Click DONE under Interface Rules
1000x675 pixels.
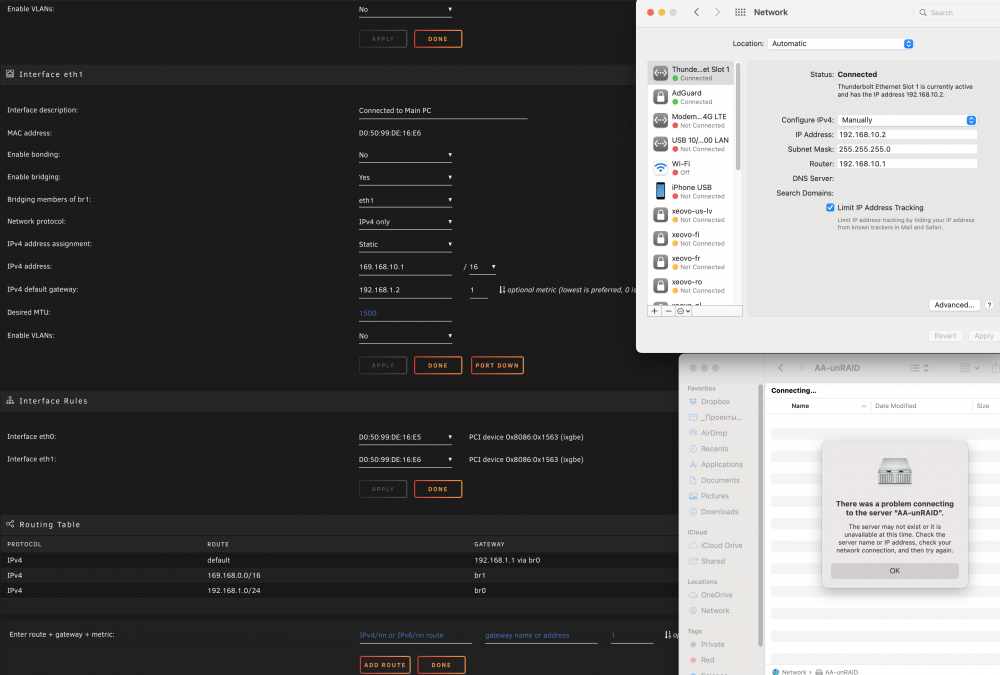tap(438, 489)
